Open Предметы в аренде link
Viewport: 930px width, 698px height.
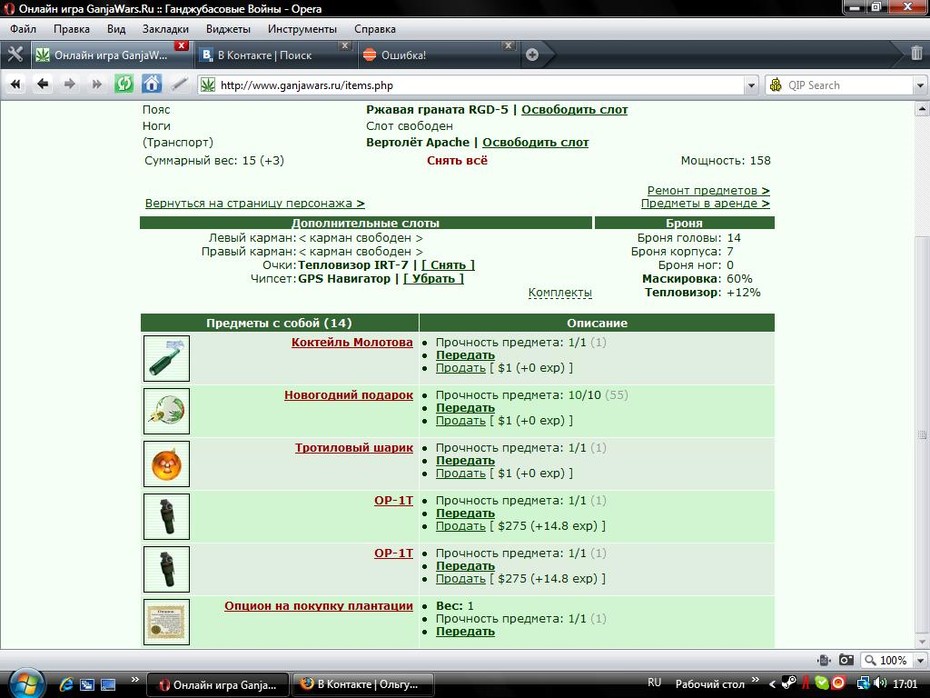click(x=705, y=203)
